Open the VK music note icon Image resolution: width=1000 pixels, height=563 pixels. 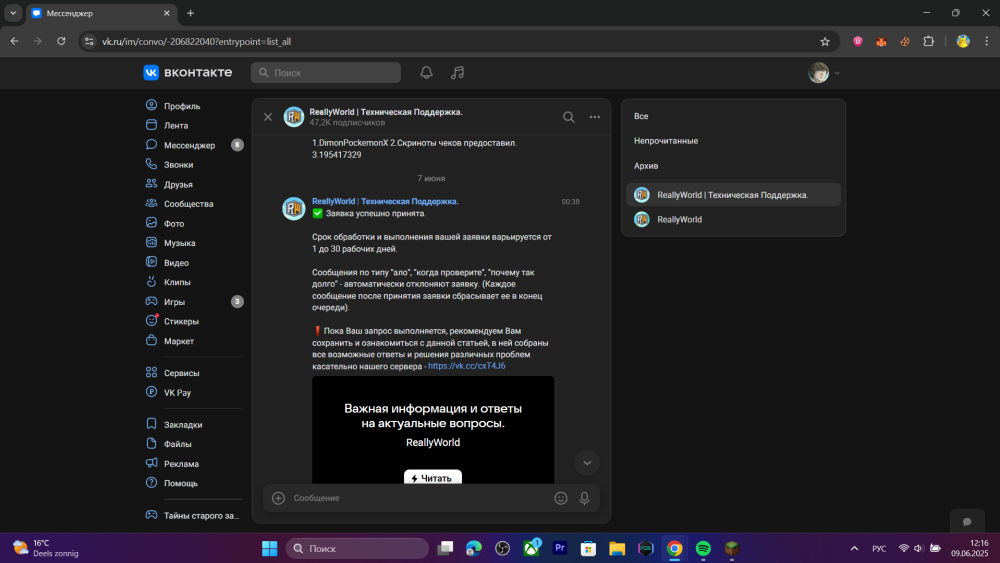pyautogui.click(x=457, y=73)
